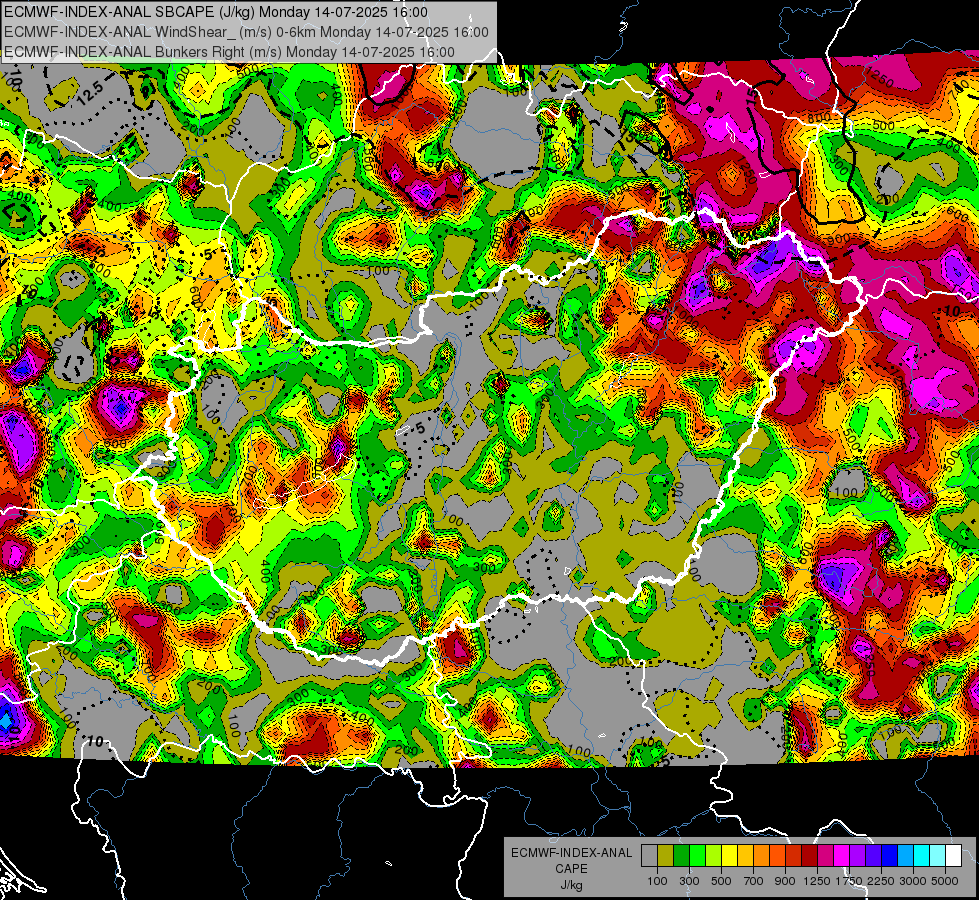Click the yellow swatch in the CAPE legend
Screen dimensions: 979x900
[729, 856]
